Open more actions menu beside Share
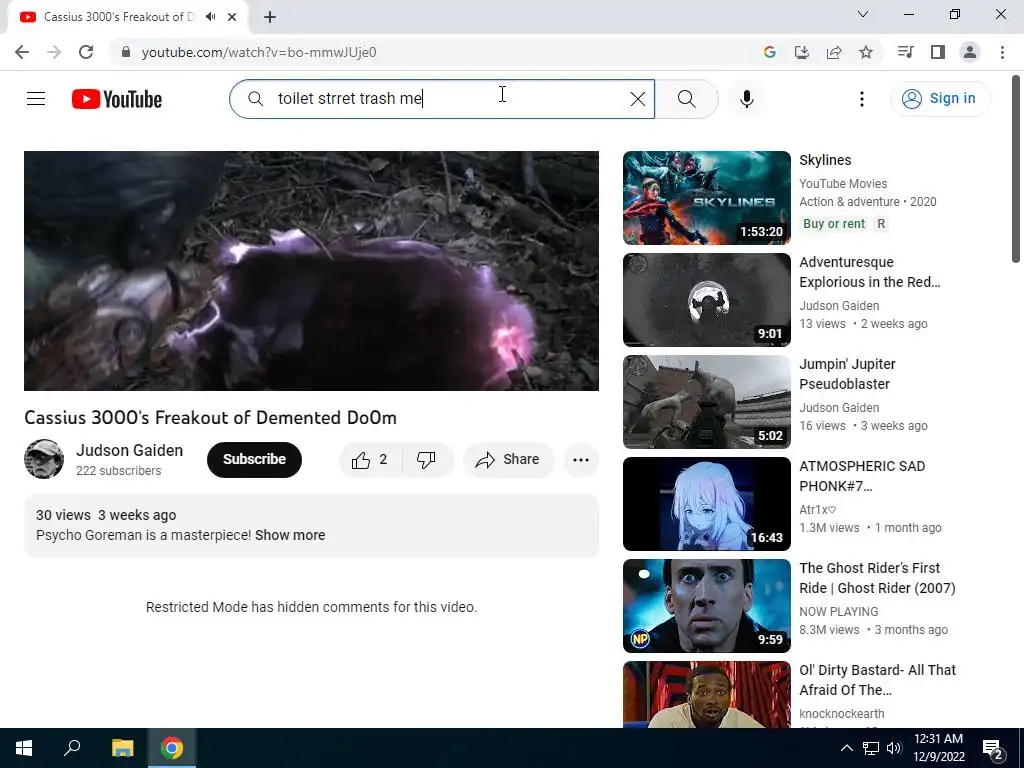The height and width of the screenshot is (768, 1024). [x=581, y=460]
